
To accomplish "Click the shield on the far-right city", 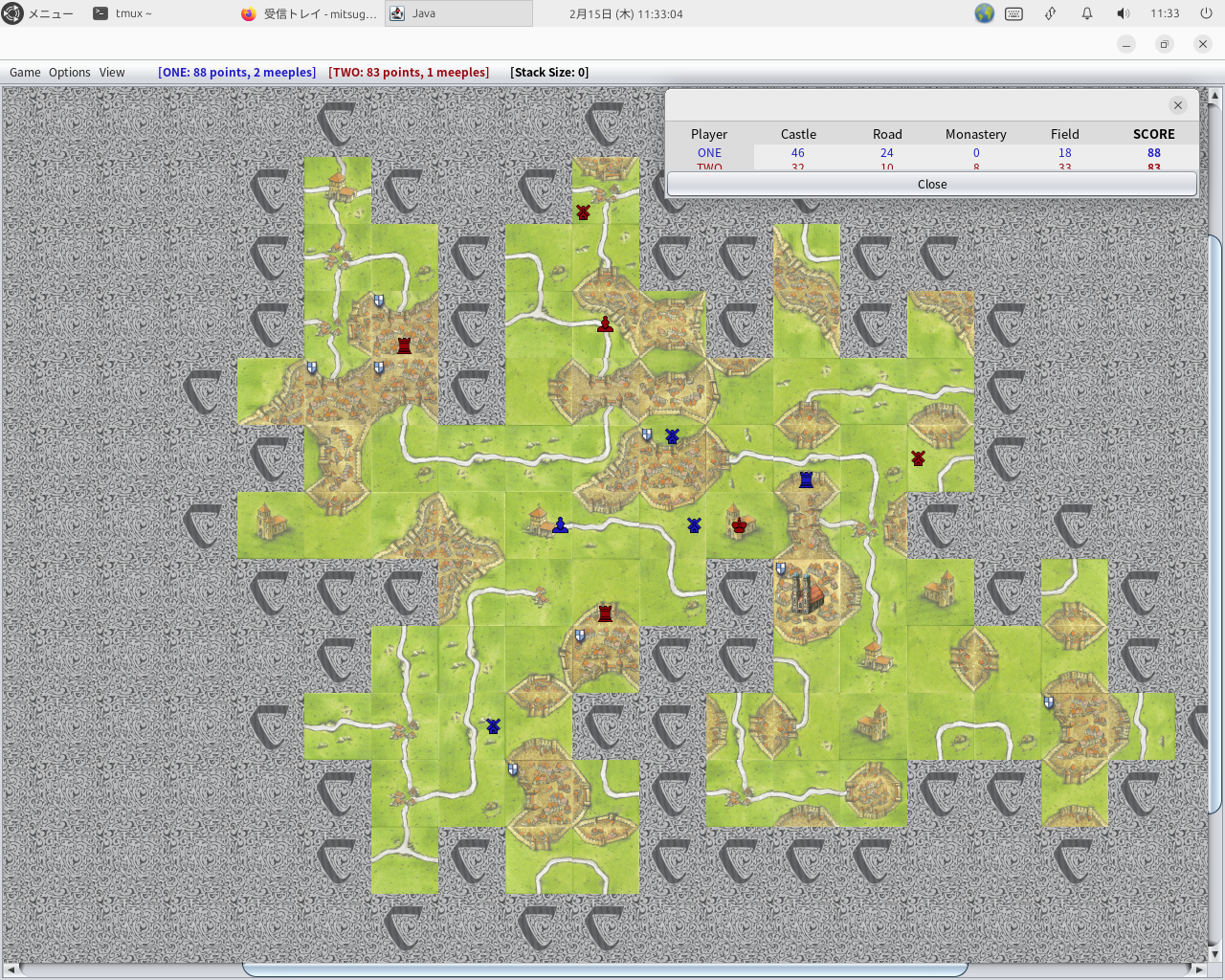I will (x=1049, y=702).
